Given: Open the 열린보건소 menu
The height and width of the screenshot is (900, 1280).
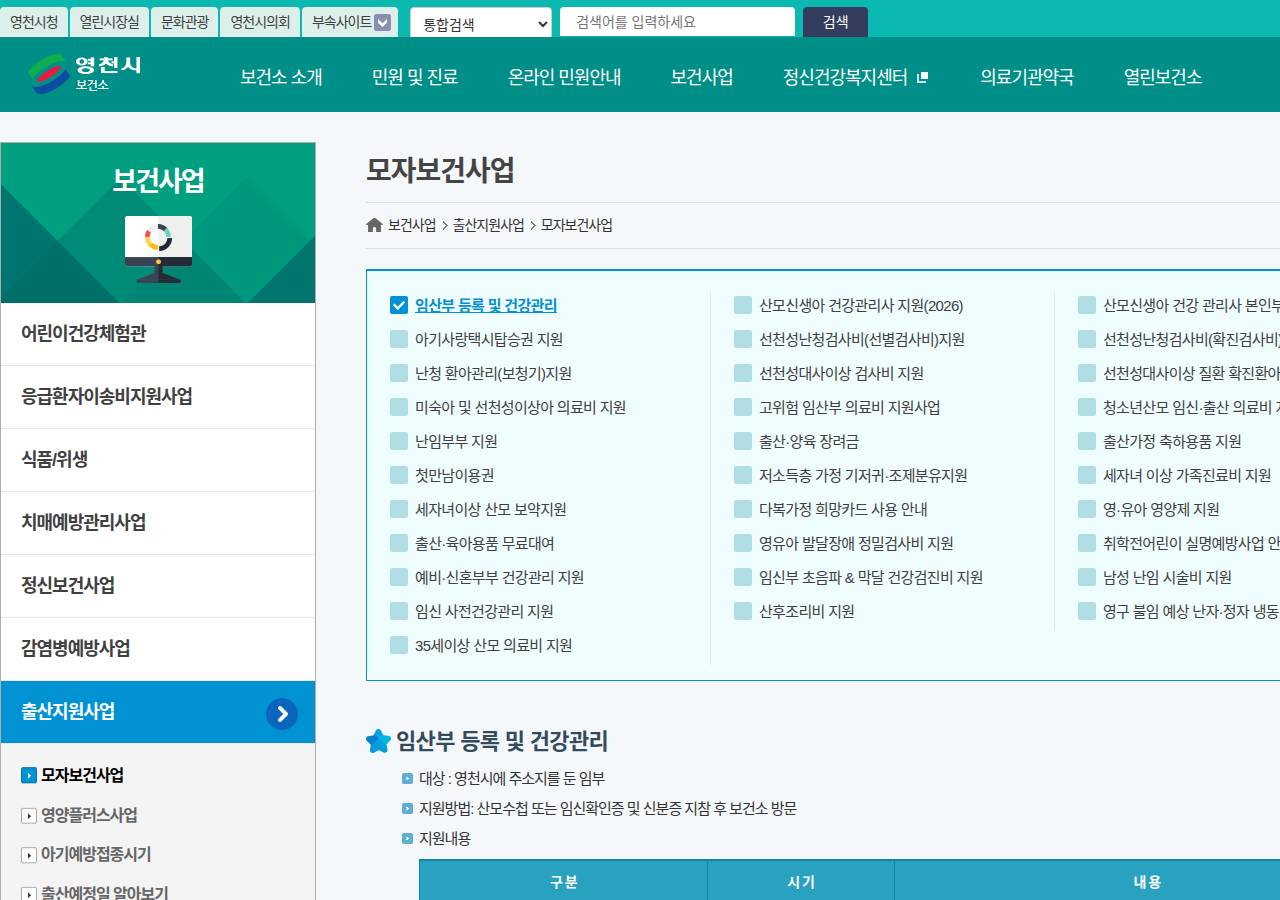Looking at the screenshot, I should pyautogui.click(x=1163, y=77).
